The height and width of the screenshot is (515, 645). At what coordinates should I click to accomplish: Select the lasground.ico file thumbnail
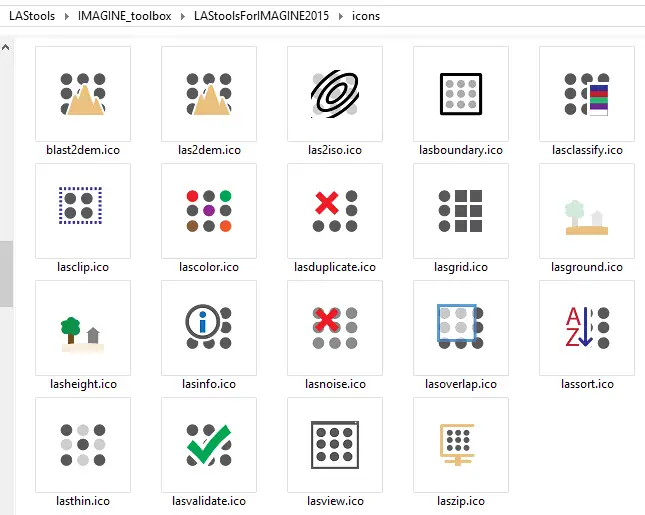587,211
